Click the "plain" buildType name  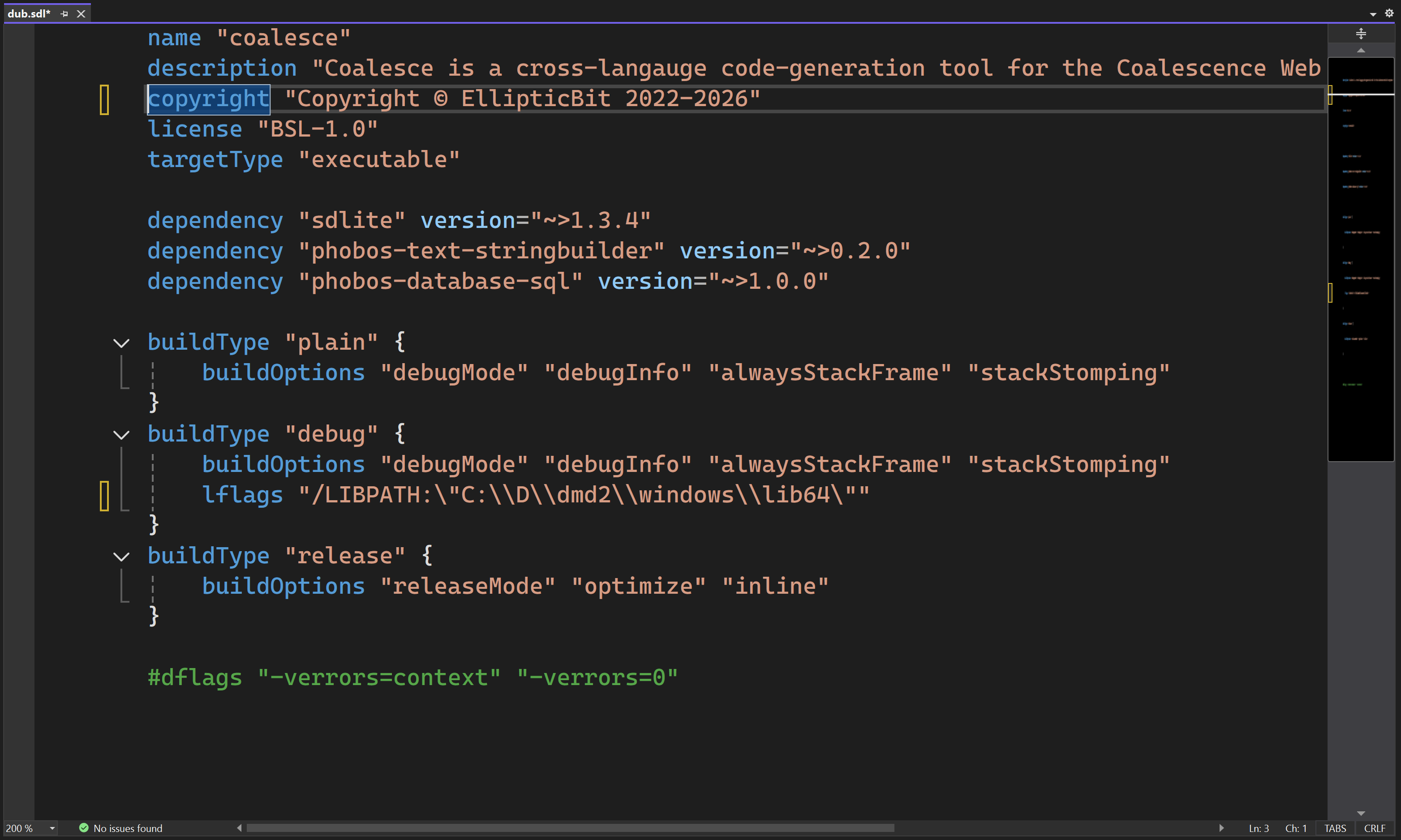[331, 343]
